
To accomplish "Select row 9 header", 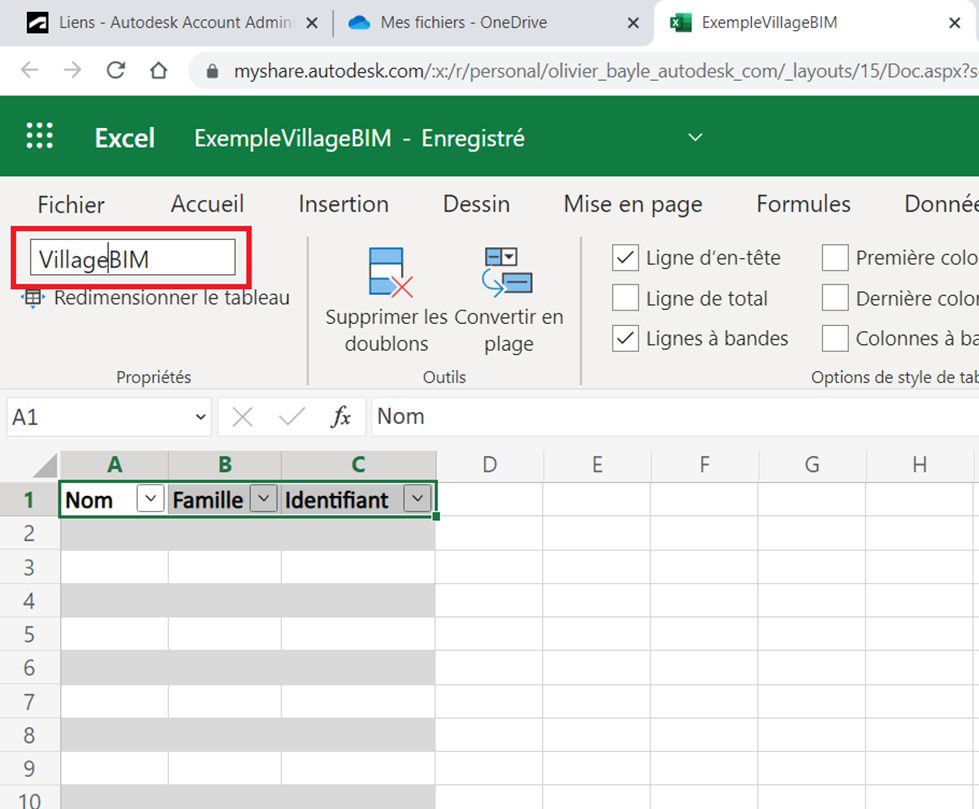I will (x=29, y=768).
